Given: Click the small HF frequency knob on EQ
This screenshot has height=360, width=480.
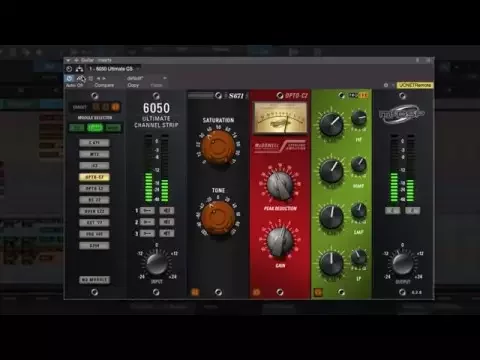Looking at the screenshot, I should pyautogui.click(x=359, y=118).
